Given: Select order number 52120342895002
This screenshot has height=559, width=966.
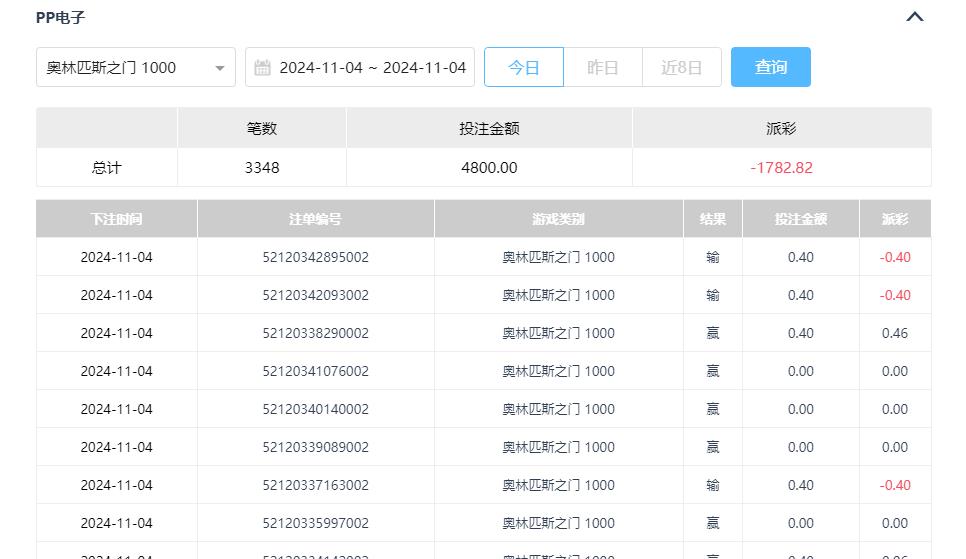Looking at the screenshot, I should (315, 257).
